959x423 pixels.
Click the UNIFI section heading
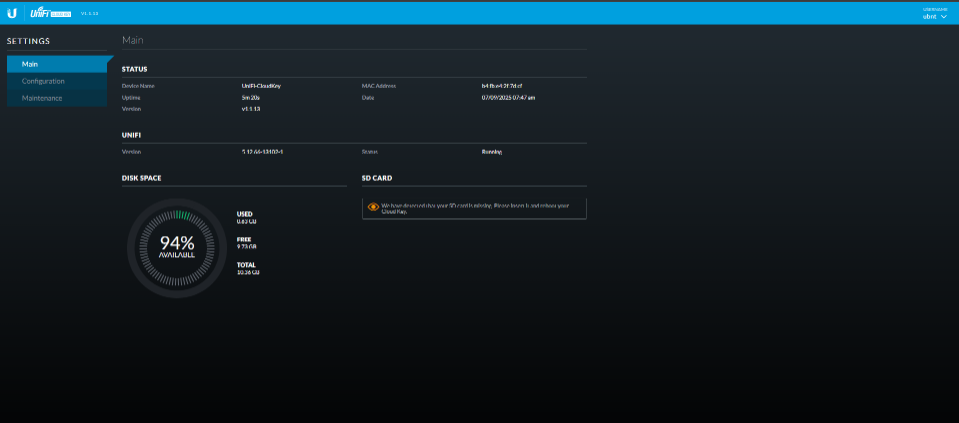click(x=131, y=135)
